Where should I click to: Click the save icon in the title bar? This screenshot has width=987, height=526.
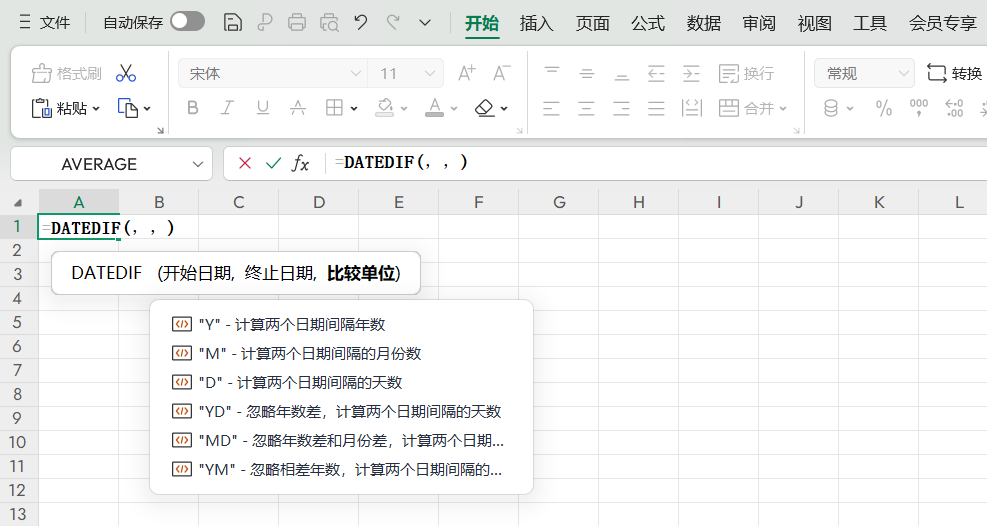point(232,22)
